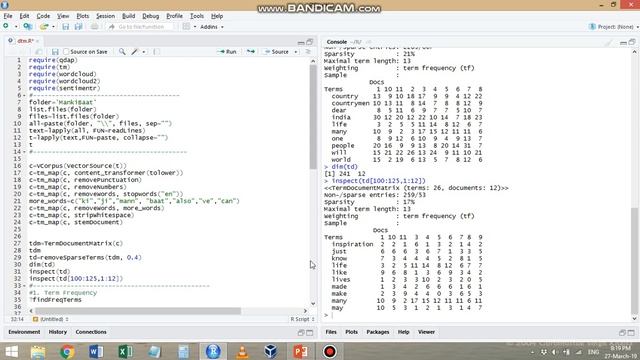Screen dimensions: 640x360
Task: Open Microsoft Word from the taskbar
Action: (96, 351)
